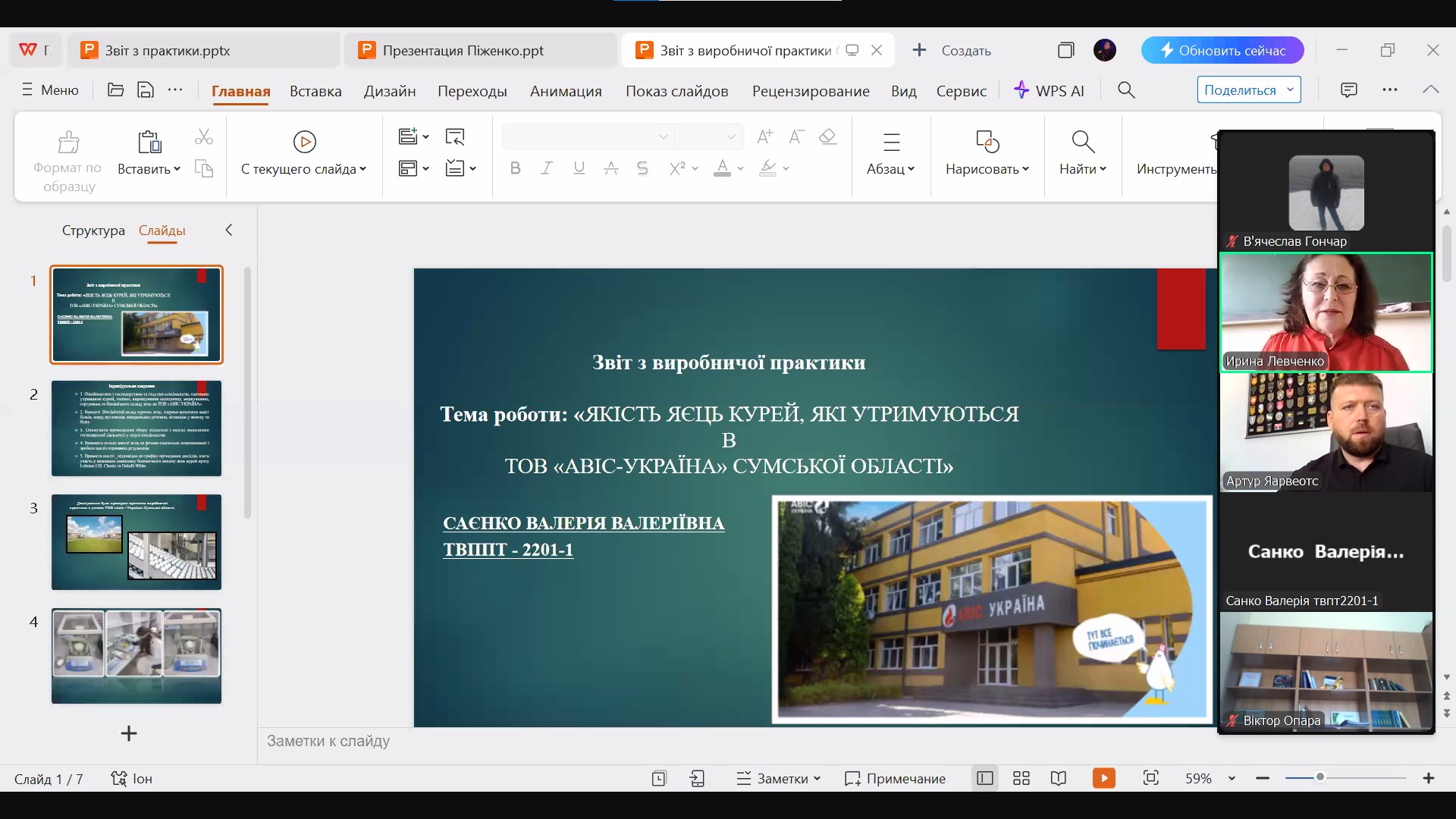Expand the Вставить dropdown
Viewport: 1456px width, 819px height.
pos(177,169)
